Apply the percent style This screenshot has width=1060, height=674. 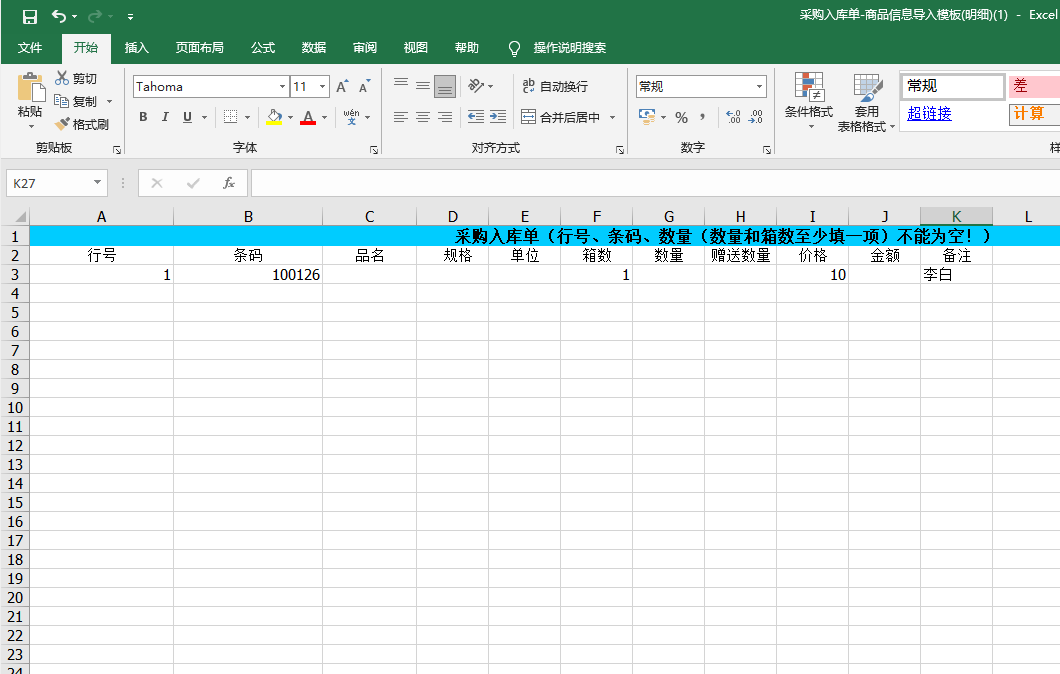[681, 118]
